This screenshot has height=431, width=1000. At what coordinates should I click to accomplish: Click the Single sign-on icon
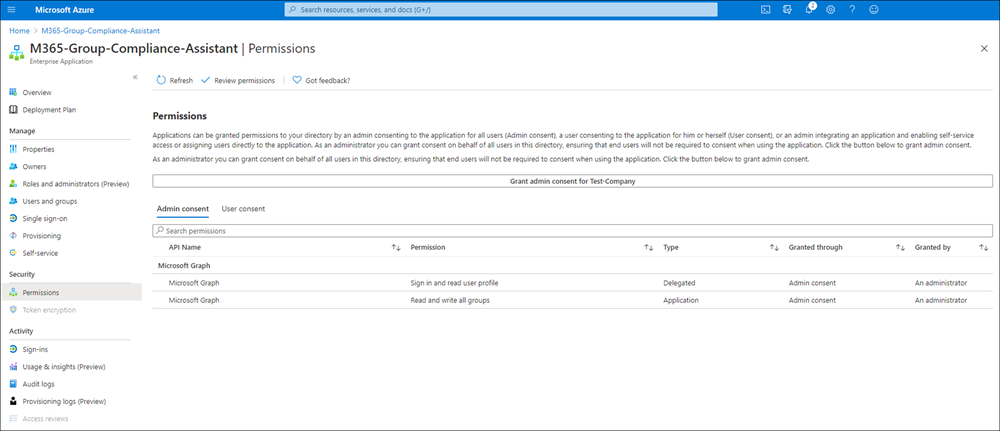pyautogui.click(x=13, y=218)
